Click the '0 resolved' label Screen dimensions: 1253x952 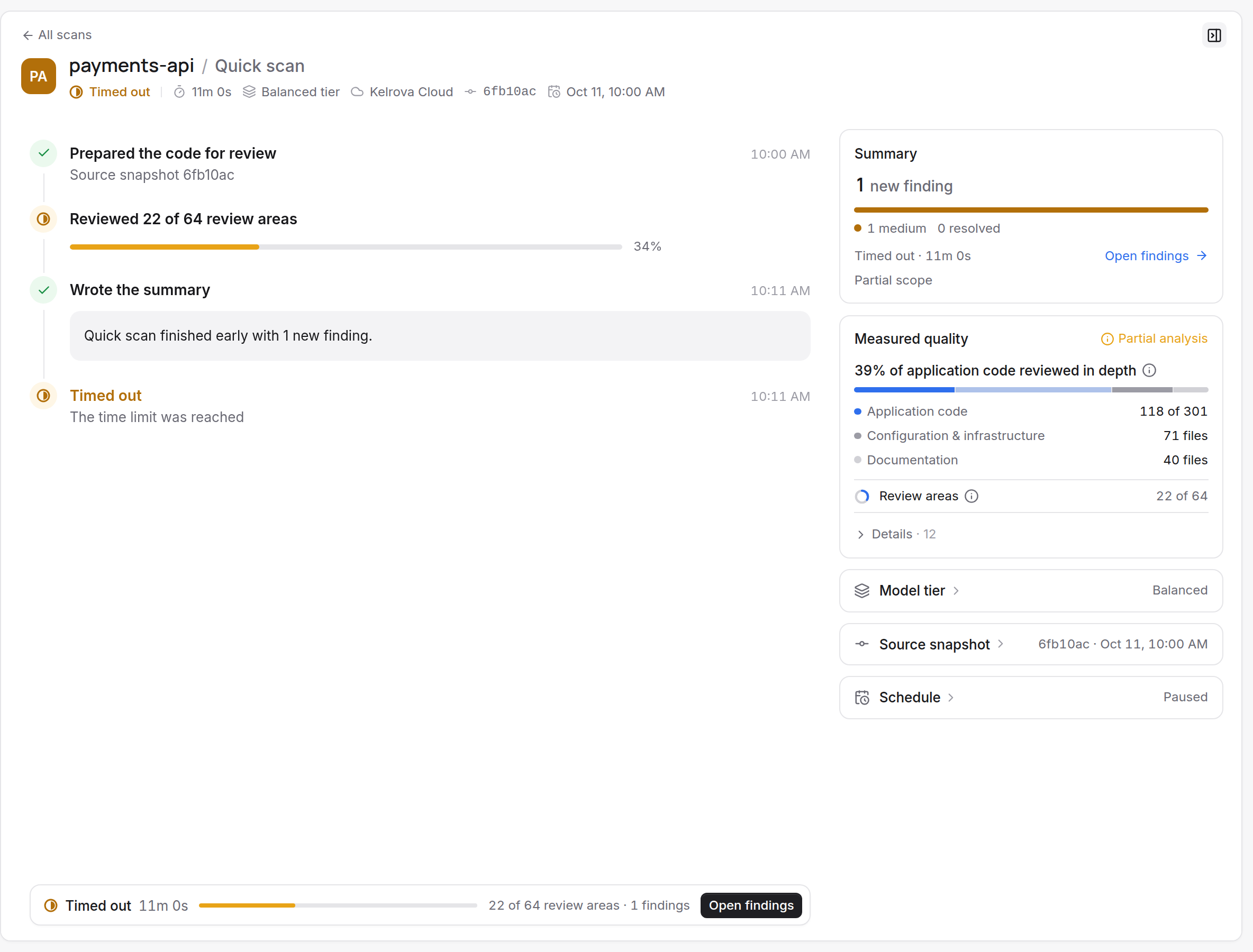pos(969,228)
